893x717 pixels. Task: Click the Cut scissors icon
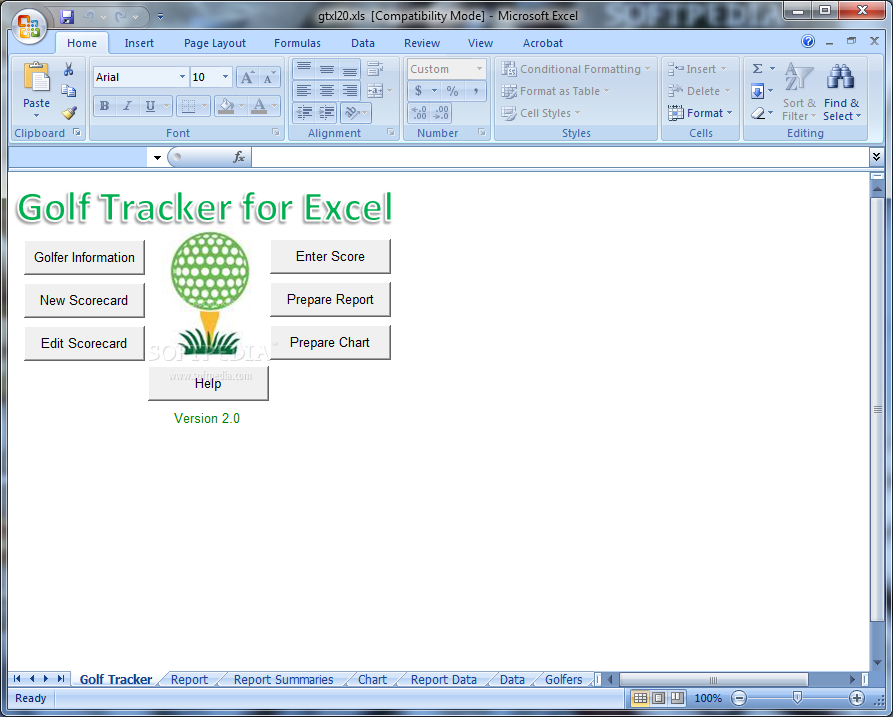tap(69, 69)
